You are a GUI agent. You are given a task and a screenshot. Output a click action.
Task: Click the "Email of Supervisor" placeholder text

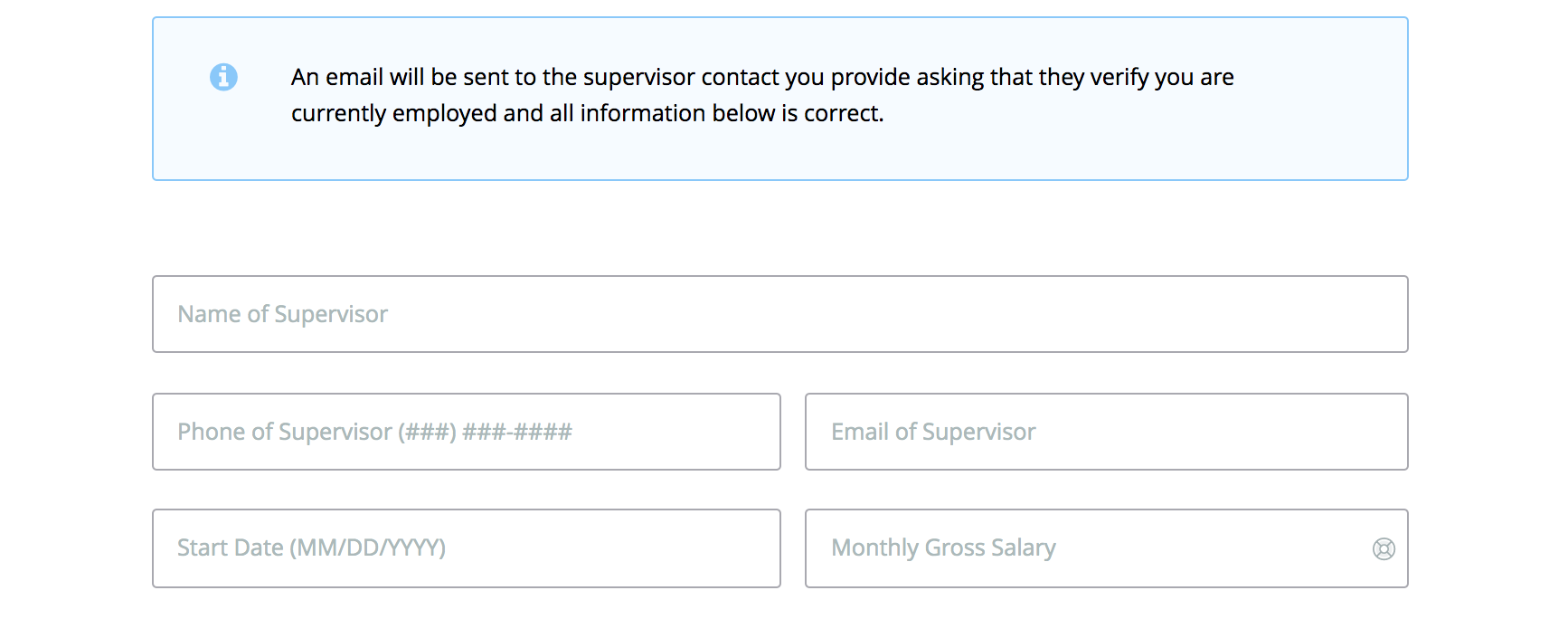click(933, 432)
